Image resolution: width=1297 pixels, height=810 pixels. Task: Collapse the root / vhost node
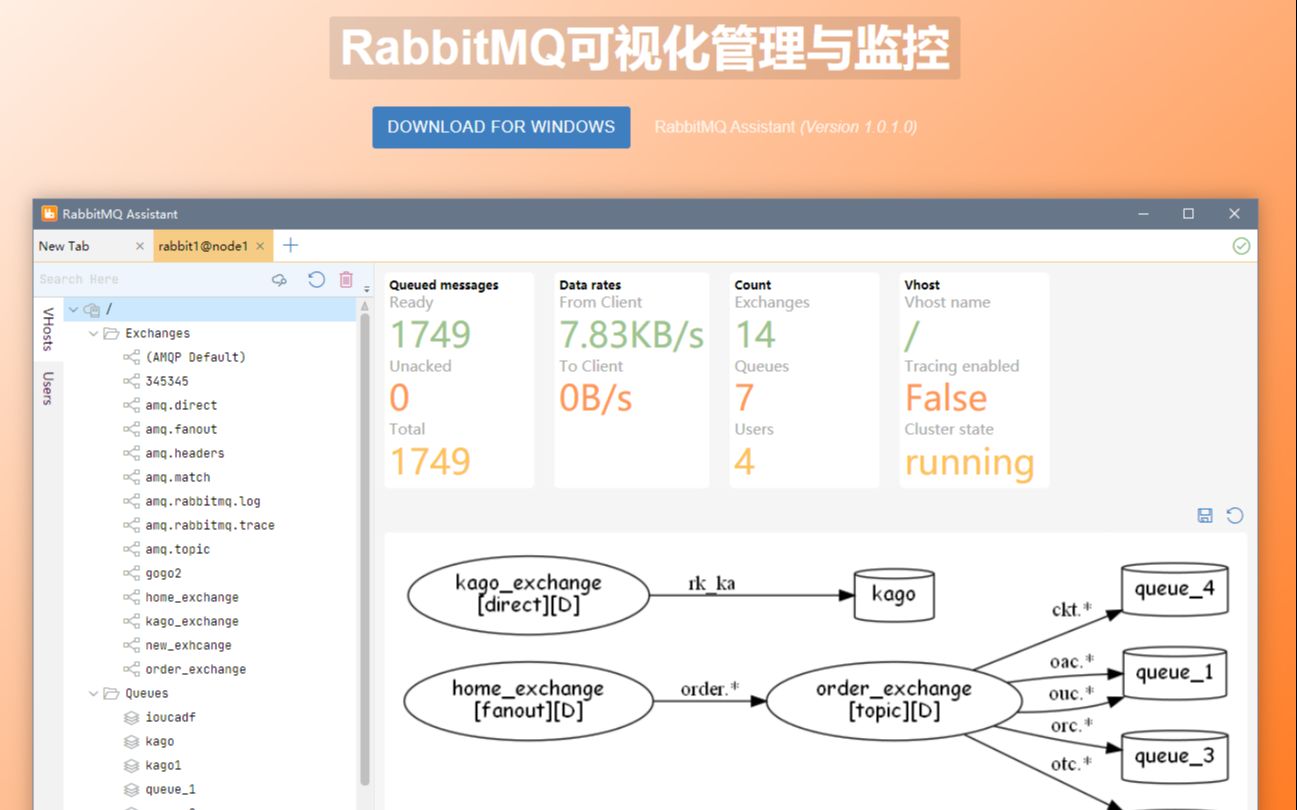coord(73,310)
